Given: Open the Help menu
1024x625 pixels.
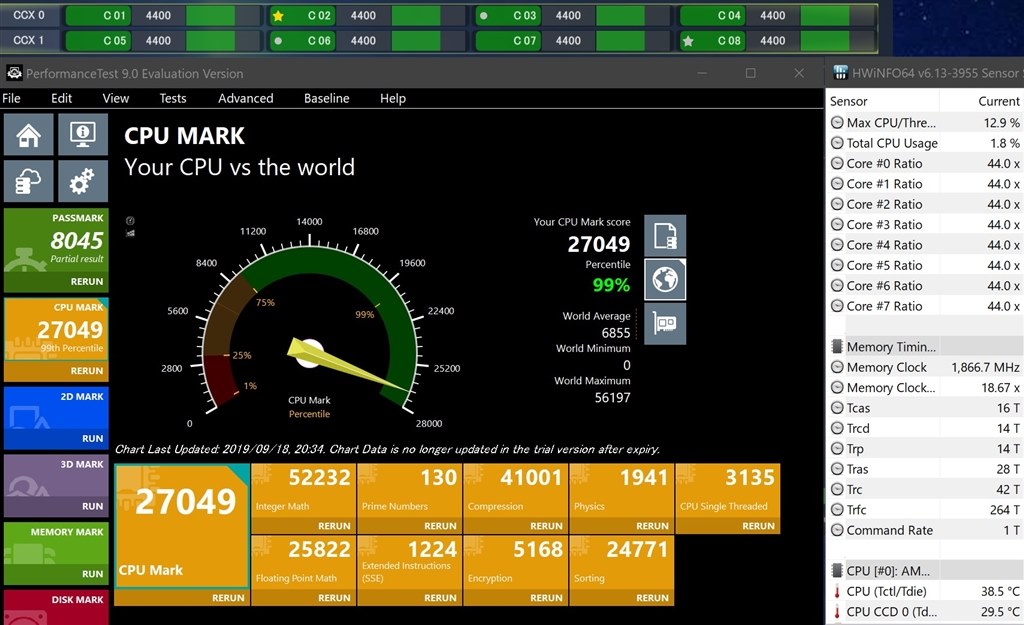Looking at the screenshot, I should [x=392, y=98].
